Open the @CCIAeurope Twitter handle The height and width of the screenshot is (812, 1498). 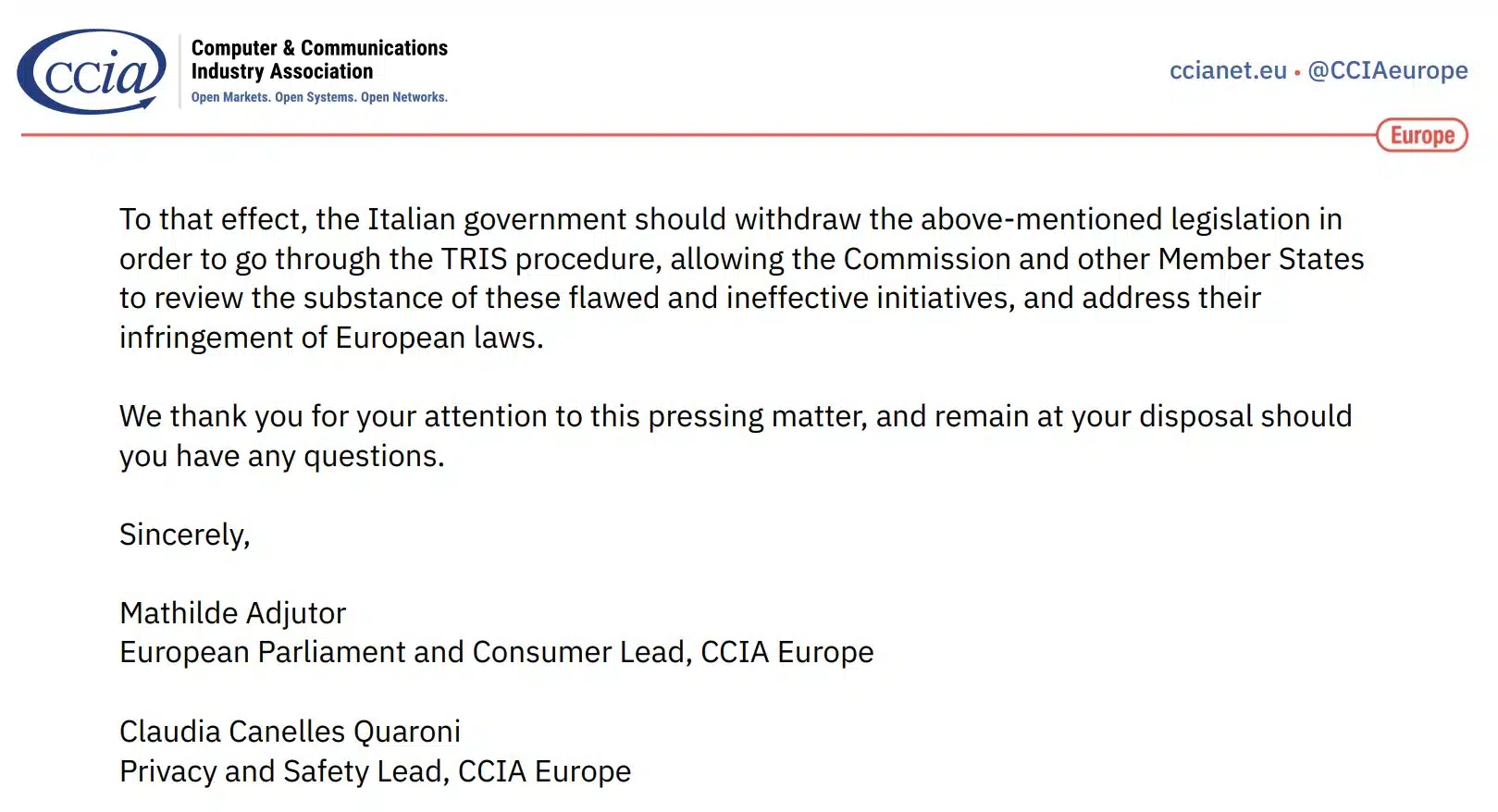(1387, 70)
